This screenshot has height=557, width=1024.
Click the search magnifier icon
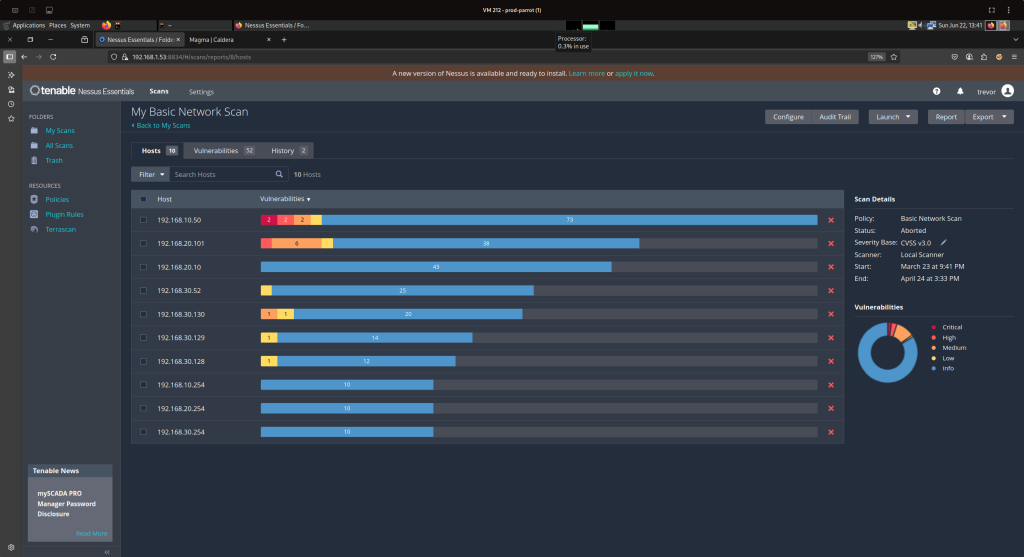[x=279, y=174]
